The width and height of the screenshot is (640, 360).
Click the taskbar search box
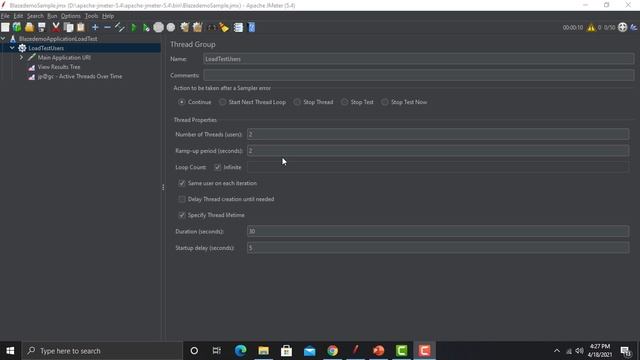102,351
